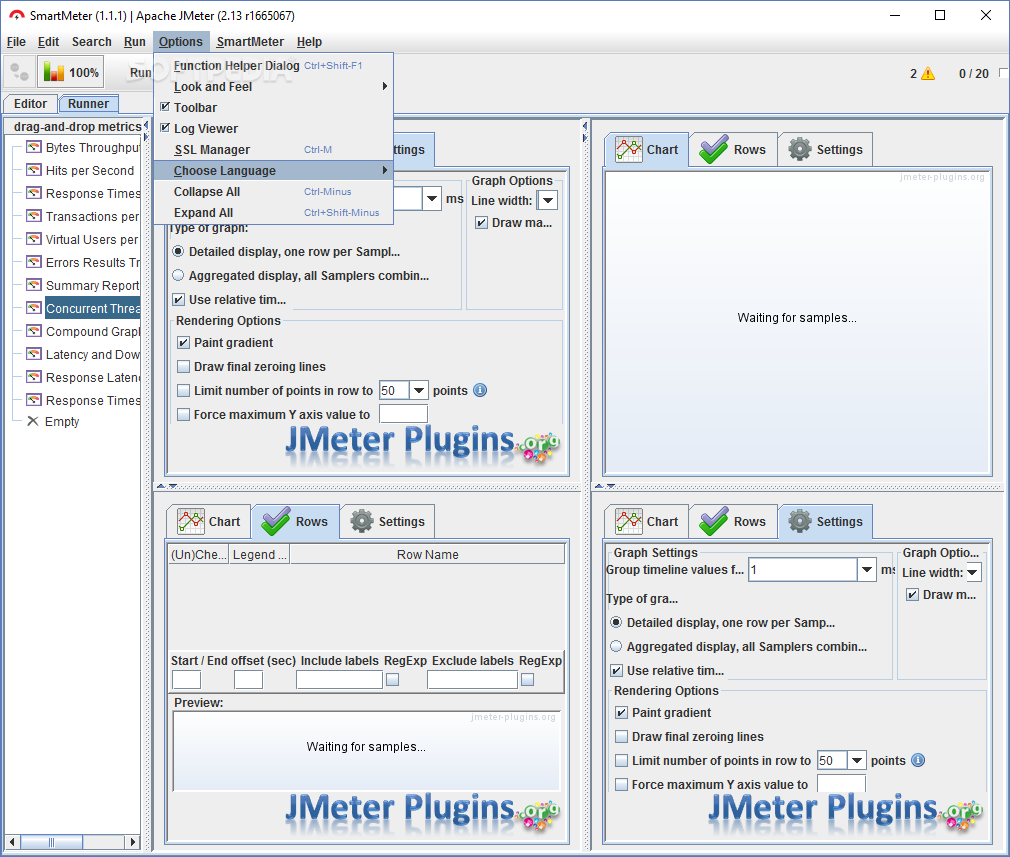The height and width of the screenshot is (857, 1010).
Task: Choose Function Helper Dialog menu item
Action: point(273,65)
